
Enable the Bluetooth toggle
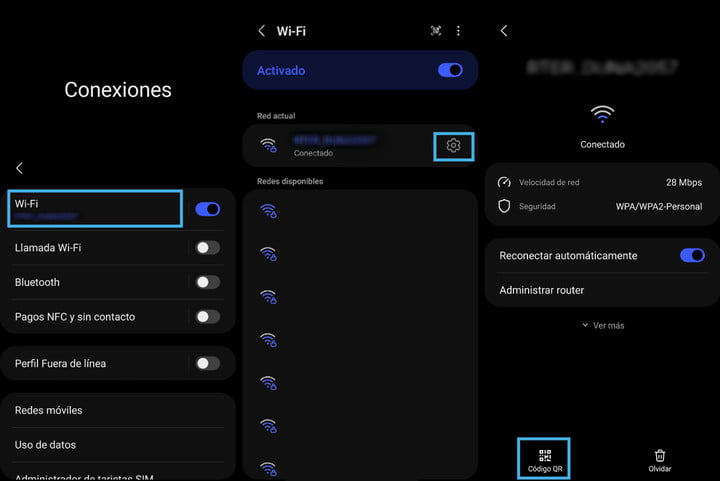coord(207,282)
